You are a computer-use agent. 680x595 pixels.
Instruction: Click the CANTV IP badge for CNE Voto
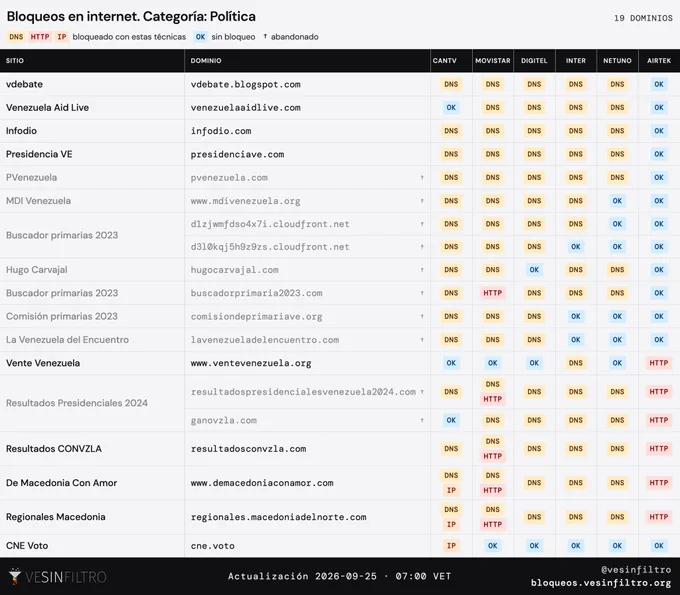[x=451, y=546]
